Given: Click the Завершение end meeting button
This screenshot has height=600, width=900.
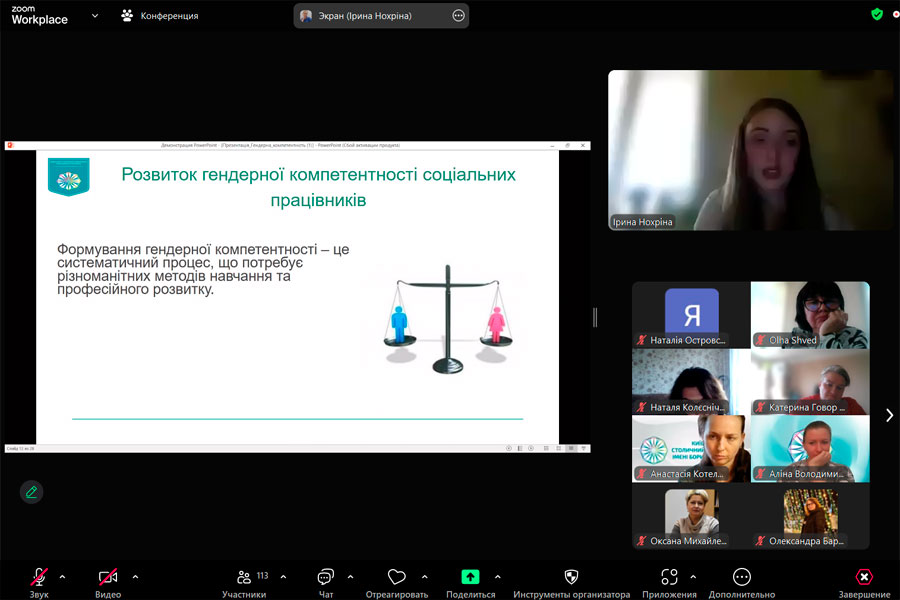Looking at the screenshot, I should pos(864,576).
